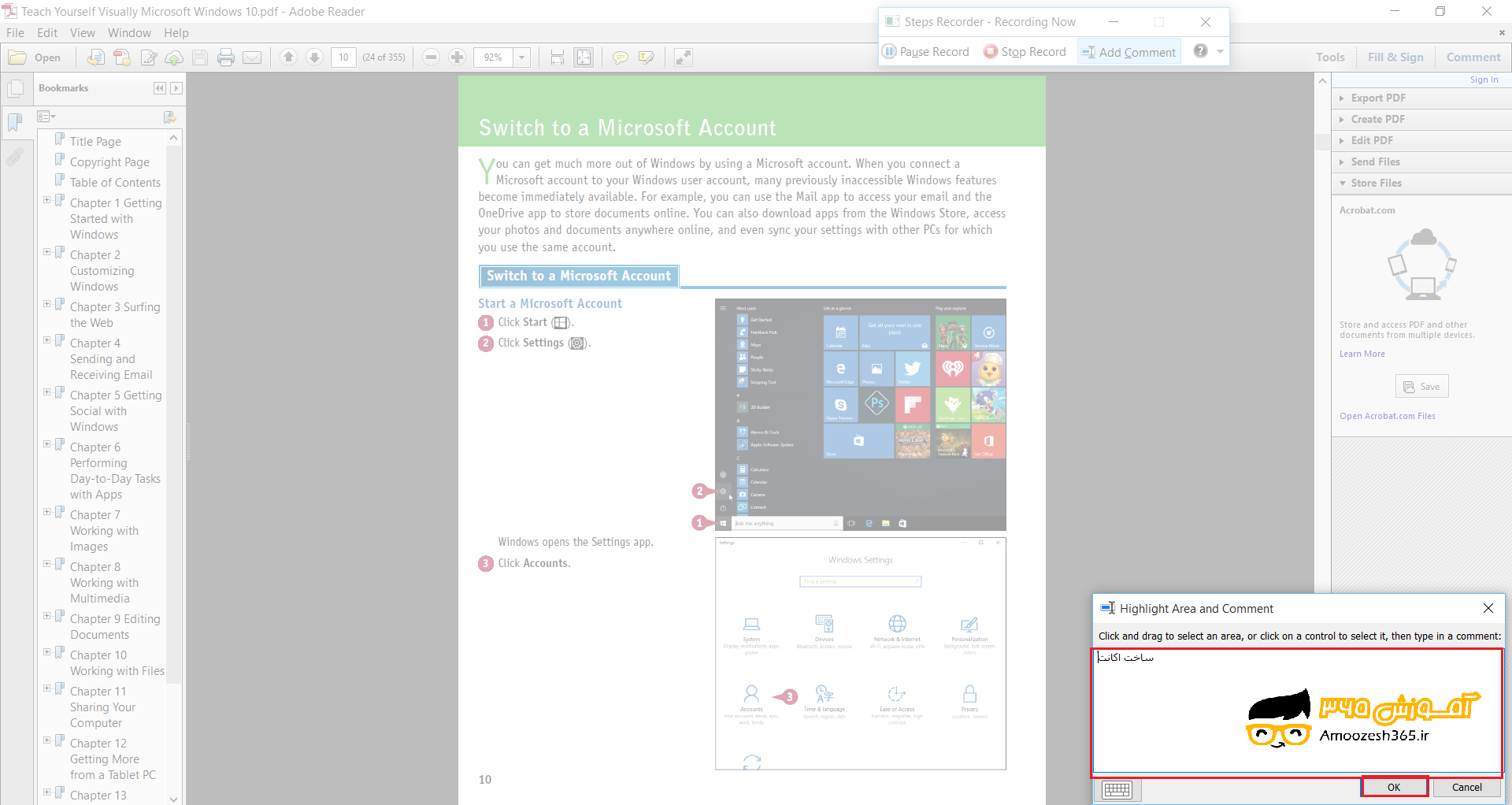Image resolution: width=1512 pixels, height=805 pixels.
Task: Go to next page arrow
Action: pyautogui.click(x=314, y=57)
